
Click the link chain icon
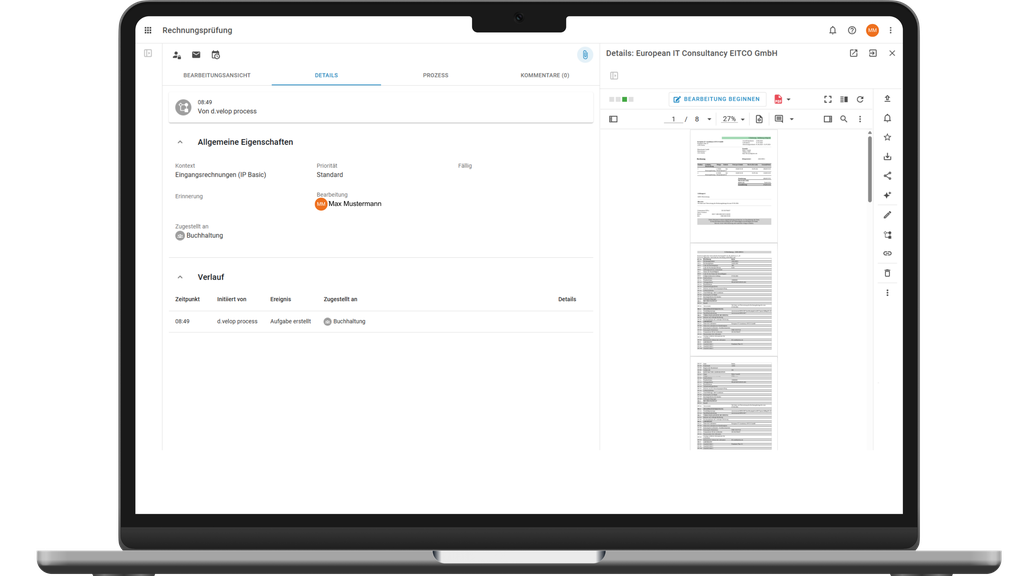tap(887, 253)
